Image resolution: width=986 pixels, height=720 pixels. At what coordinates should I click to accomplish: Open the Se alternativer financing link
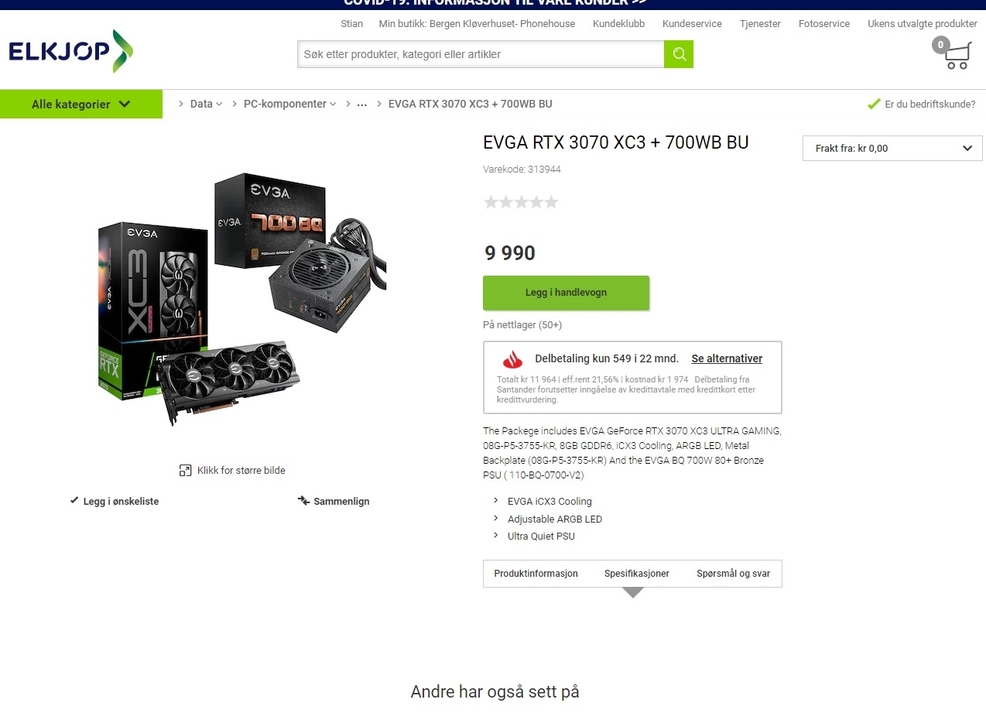(727, 358)
